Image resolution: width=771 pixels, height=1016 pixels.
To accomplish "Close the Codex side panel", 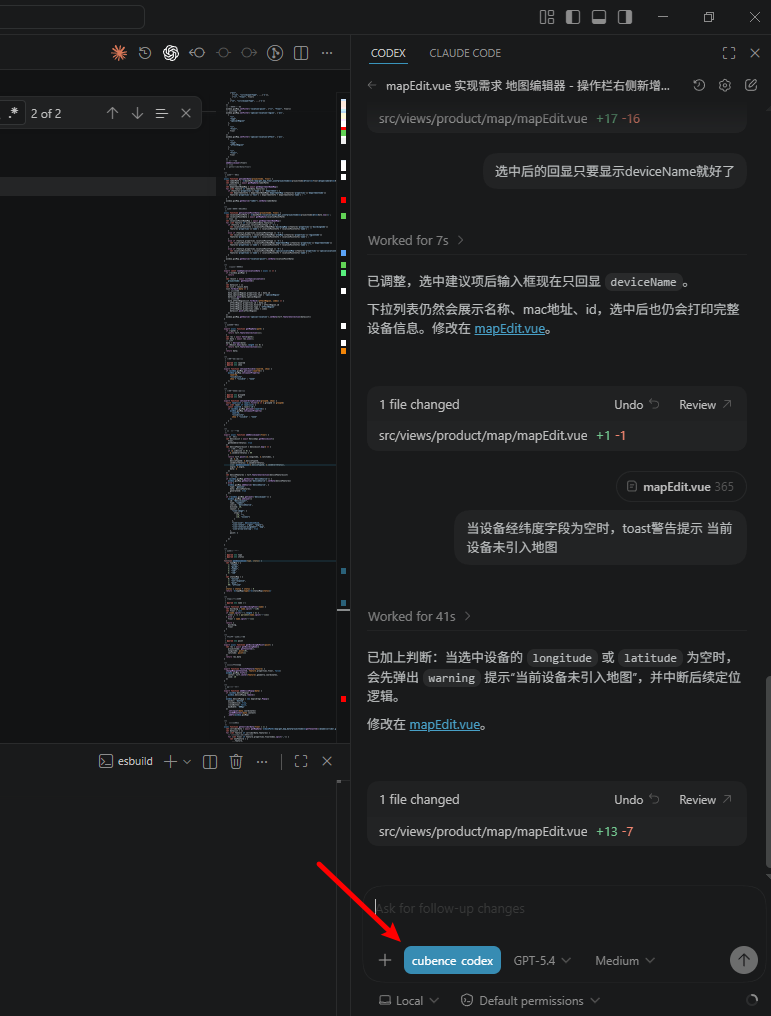I will 755,53.
